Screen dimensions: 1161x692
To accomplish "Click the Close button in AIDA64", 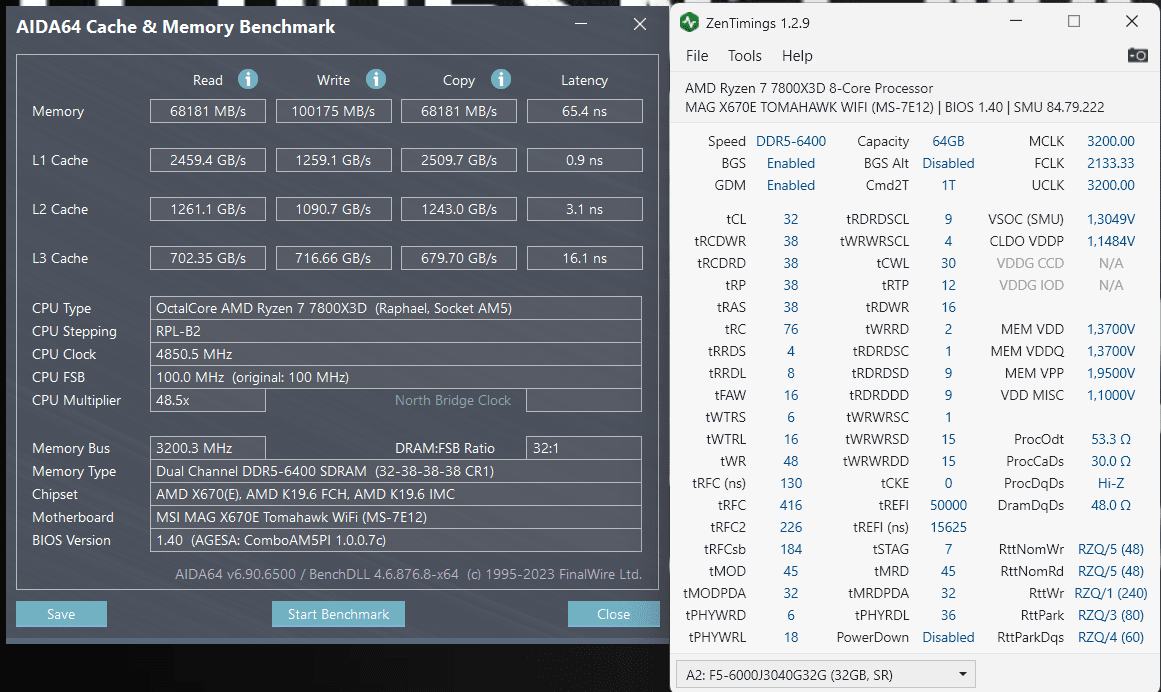I will (614, 614).
